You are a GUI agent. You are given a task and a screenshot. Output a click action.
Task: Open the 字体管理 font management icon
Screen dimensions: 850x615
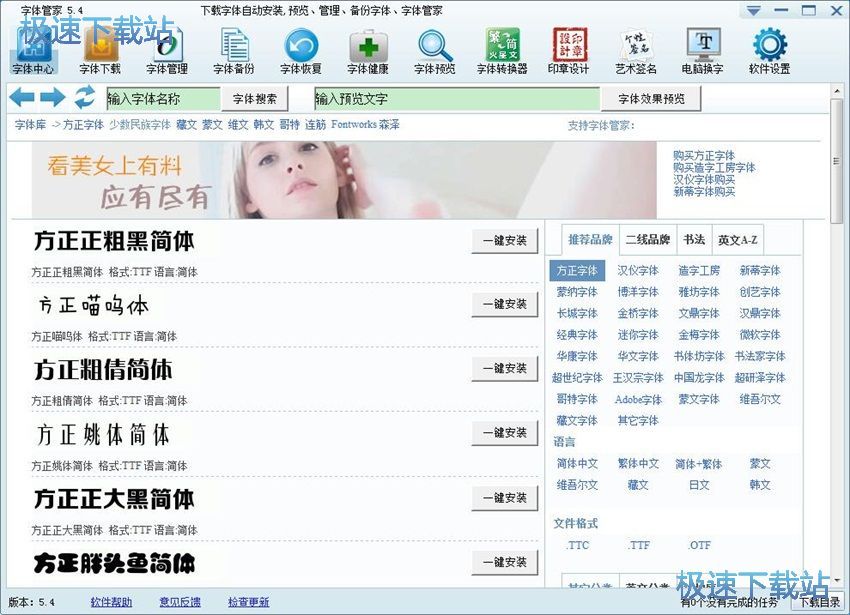point(167,51)
